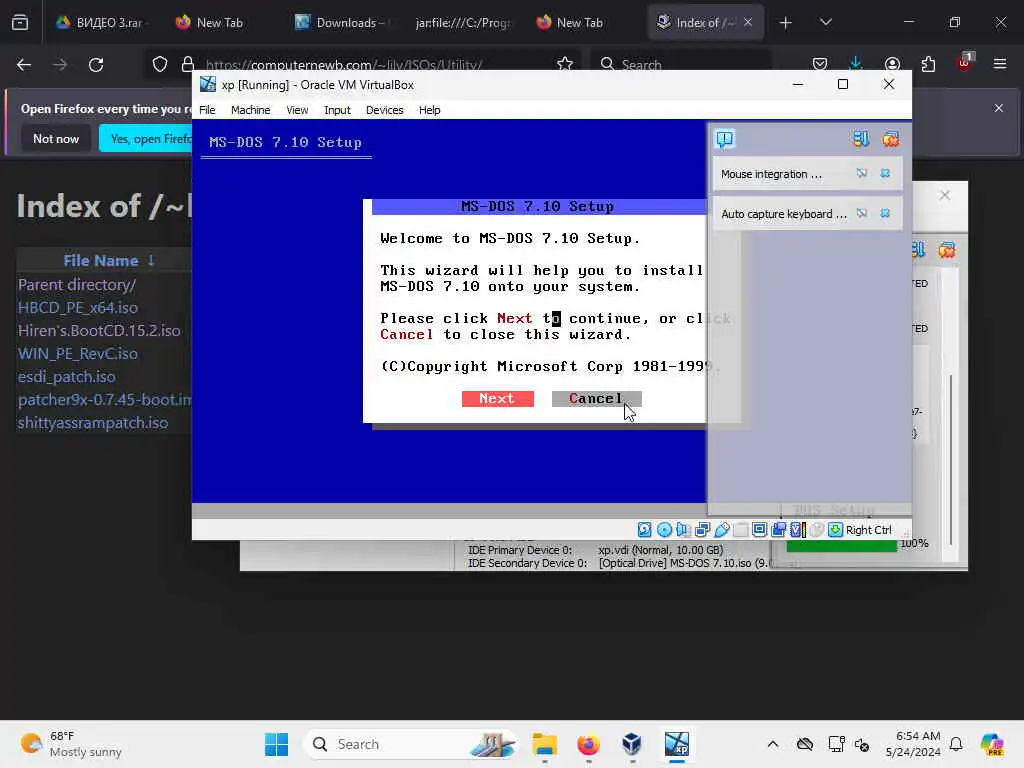Screen dimensions: 1024x768
Task: Click the delete all notifications icon
Action: [891, 138]
